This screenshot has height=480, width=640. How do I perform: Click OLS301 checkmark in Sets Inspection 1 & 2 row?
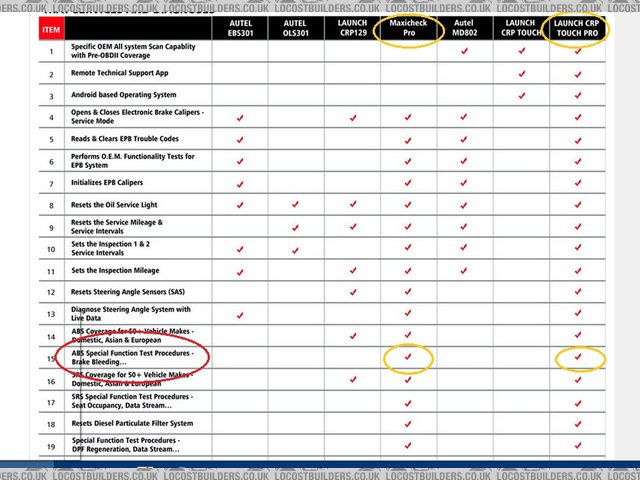296,249
